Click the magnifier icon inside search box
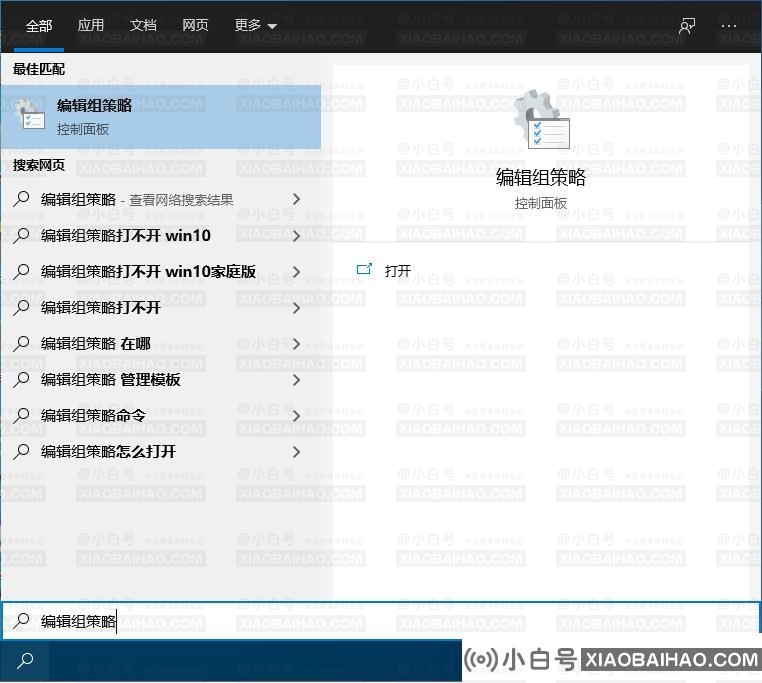Screen dimensions: 762x683 (21, 621)
